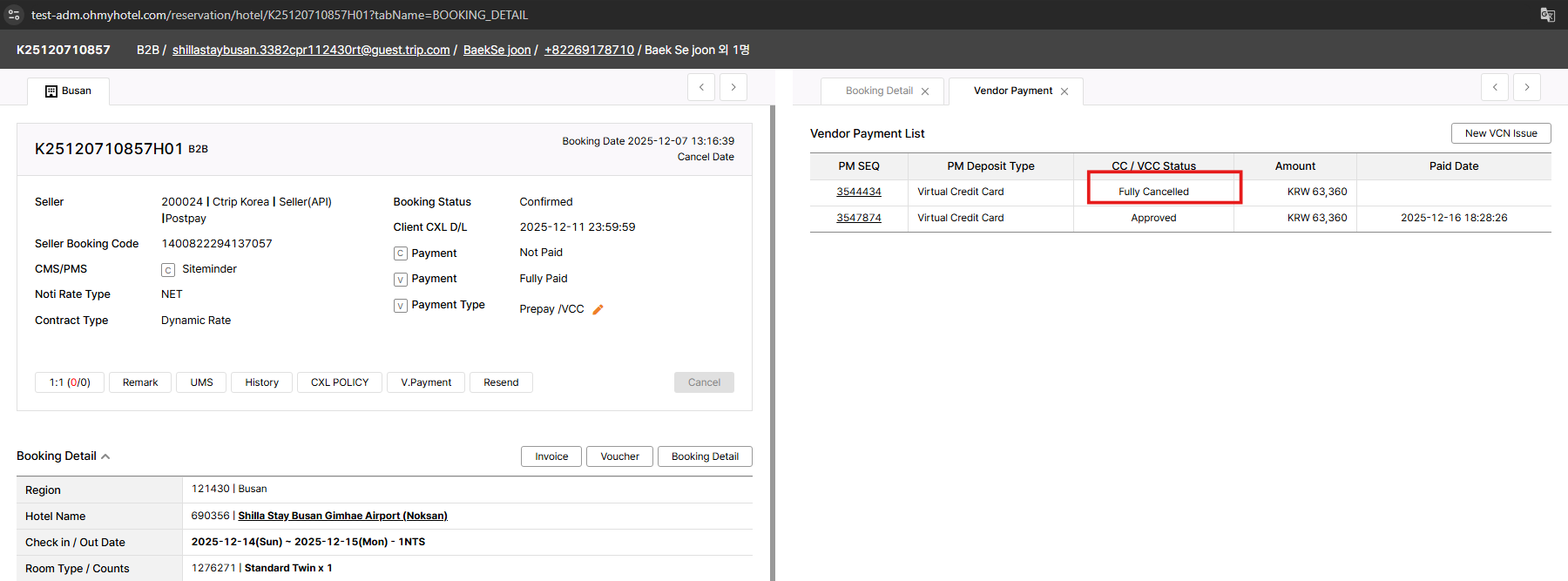Screen dimensions: 1568x581
Task: Click the V icon beside Payment Type
Action: pyautogui.click(x=401, y=306)
